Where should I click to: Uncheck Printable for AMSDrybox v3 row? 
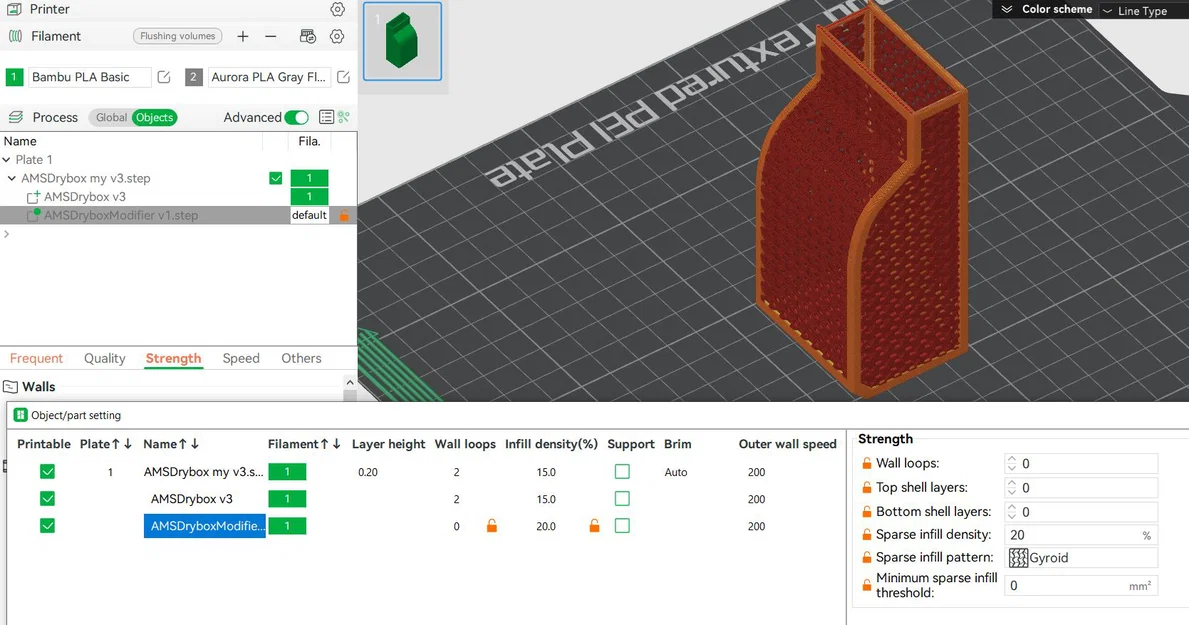pyautogui.click(x=47, y=498)
